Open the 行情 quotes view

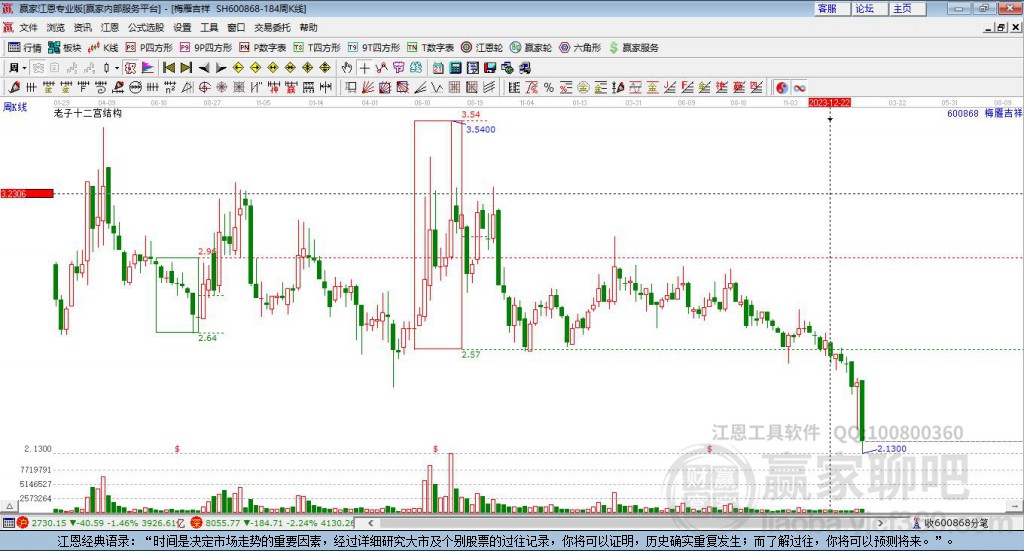tap(24, 48)
